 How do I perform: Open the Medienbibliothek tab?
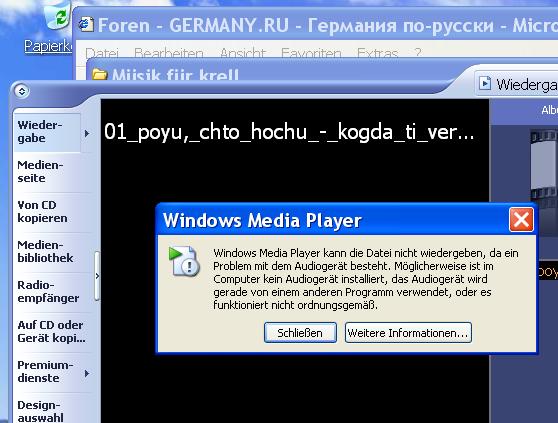coord(46,252)
